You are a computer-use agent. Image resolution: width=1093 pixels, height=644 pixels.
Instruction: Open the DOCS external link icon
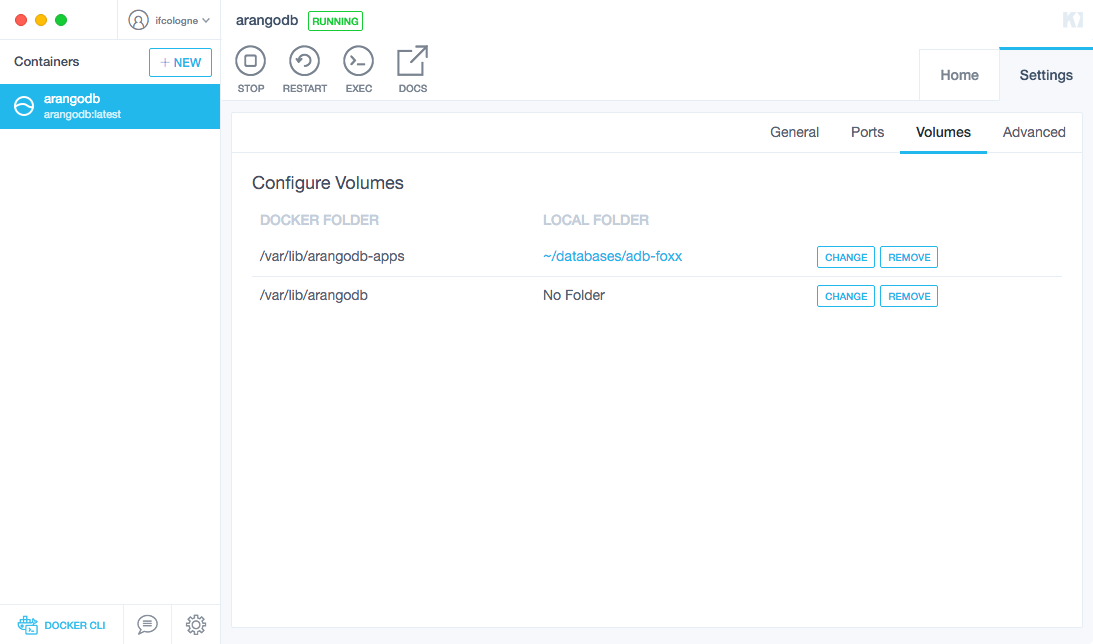(412, 62)
